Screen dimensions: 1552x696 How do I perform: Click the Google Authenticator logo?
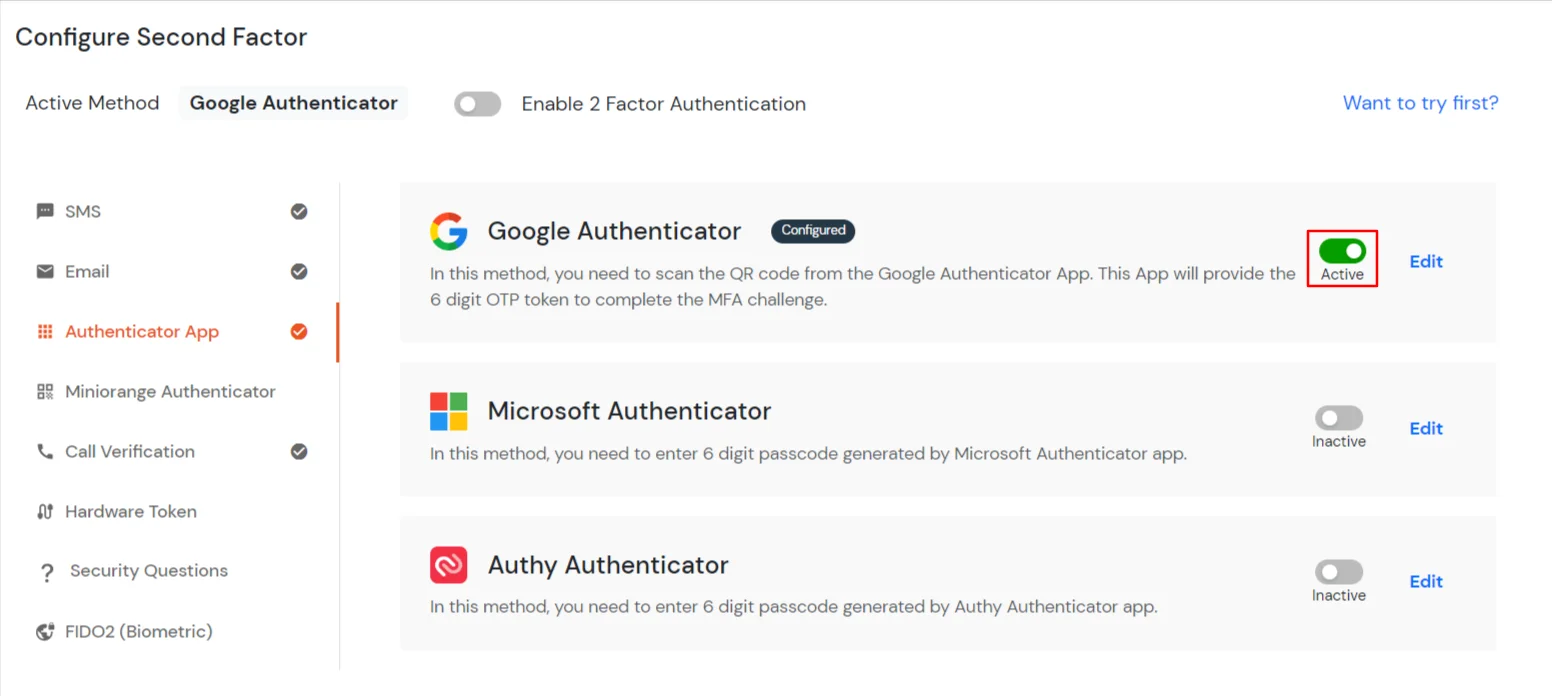pyautogui.click(x=448, y=231)
